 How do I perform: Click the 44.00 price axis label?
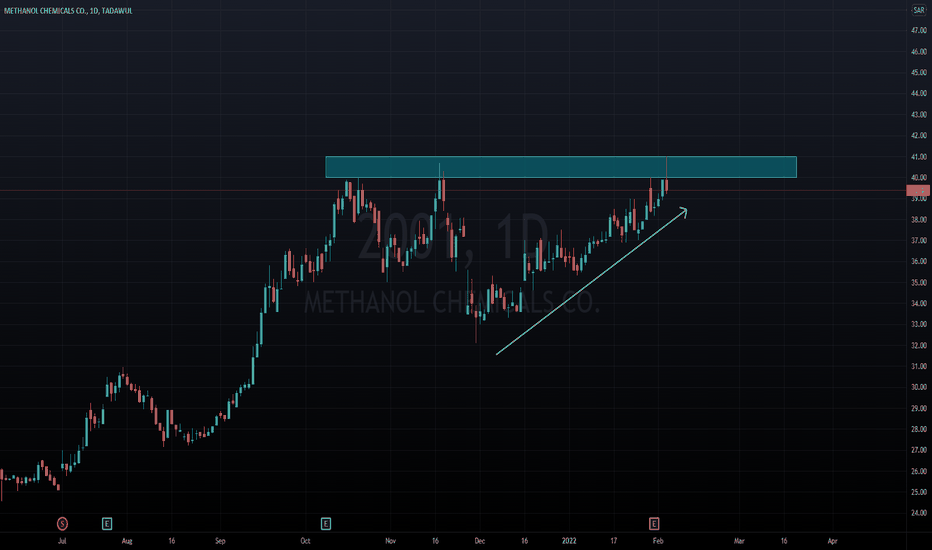click(919, 93)
